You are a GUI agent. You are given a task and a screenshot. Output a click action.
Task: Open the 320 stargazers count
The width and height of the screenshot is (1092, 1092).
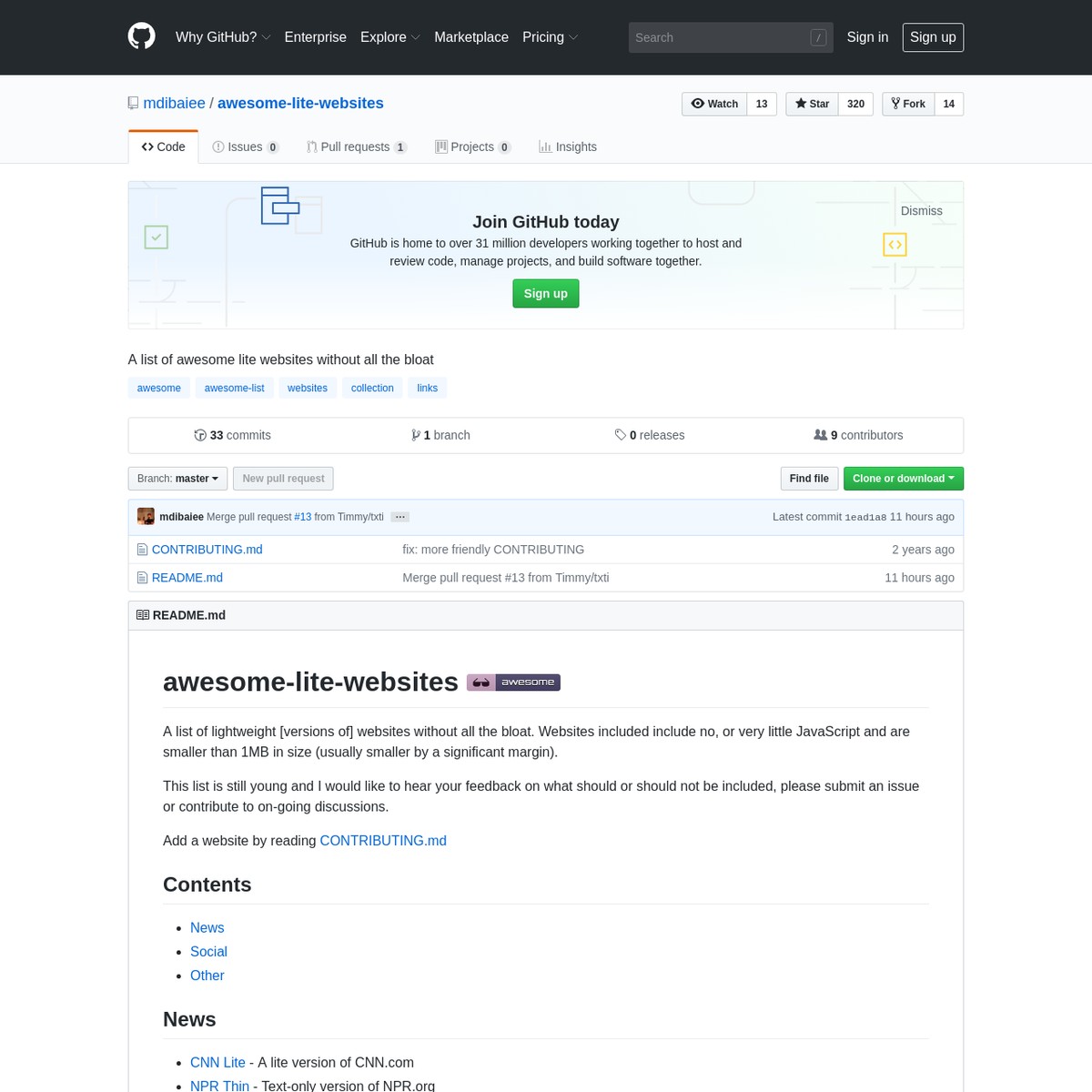855,104
